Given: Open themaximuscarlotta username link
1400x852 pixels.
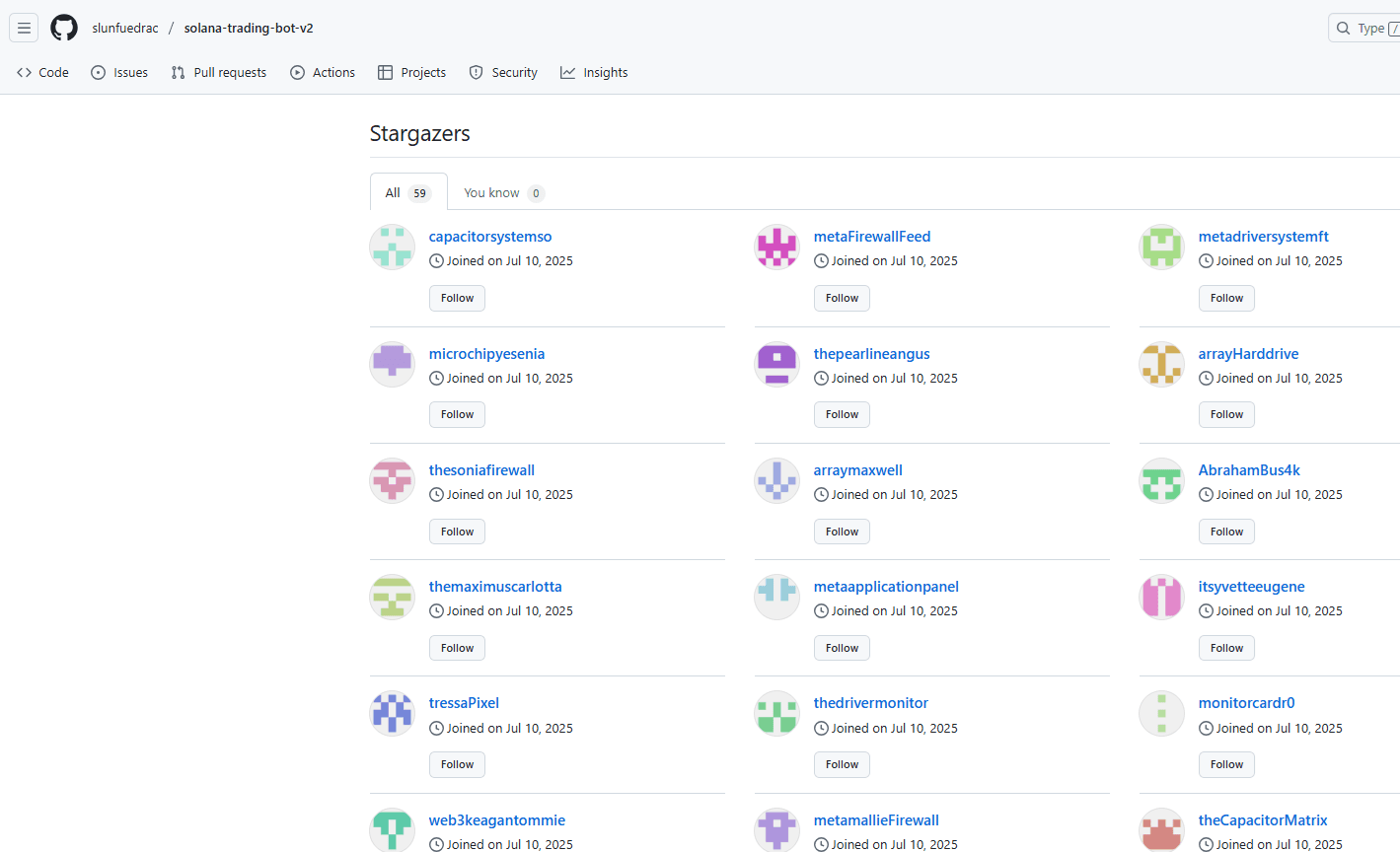Looking at the screenshot, I should [495, 587].
